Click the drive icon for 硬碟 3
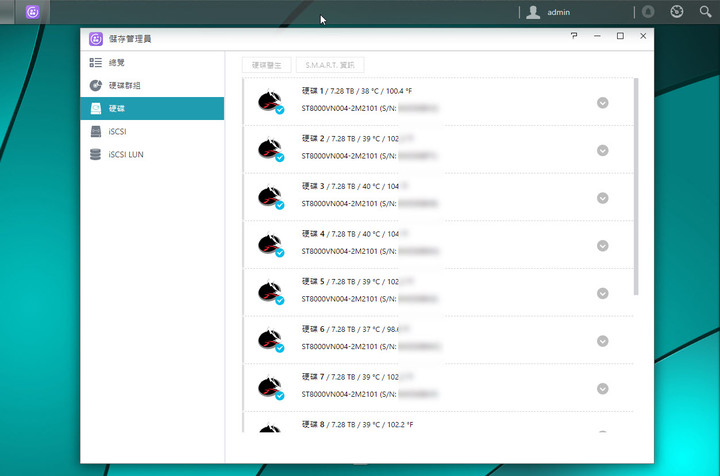 click(270, 197)
